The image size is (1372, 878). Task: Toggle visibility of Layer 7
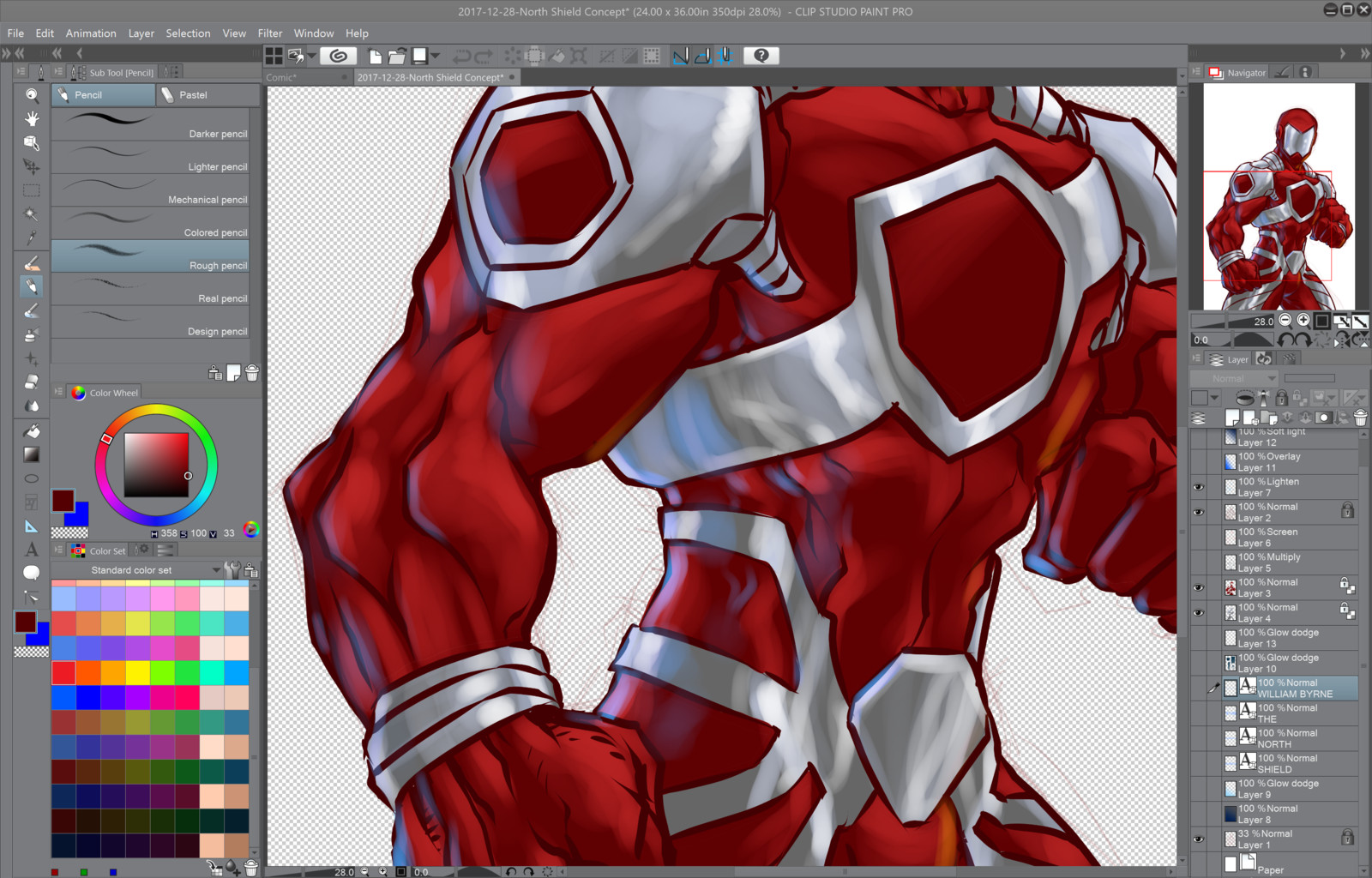(1199, 487)
